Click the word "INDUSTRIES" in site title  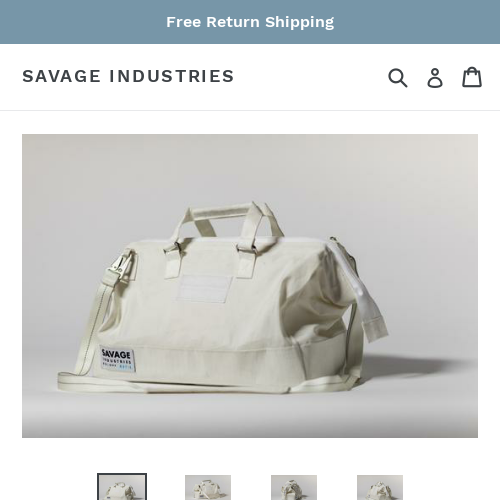pos(172,76)
